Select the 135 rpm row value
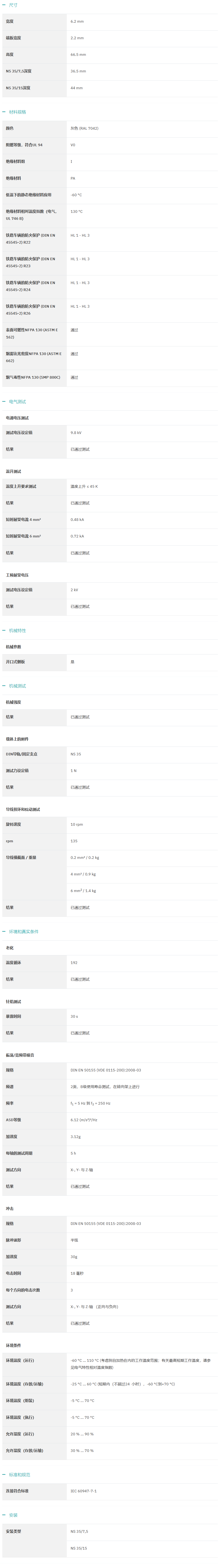This screenshot has width=219, height=1568. pos(74,841)
